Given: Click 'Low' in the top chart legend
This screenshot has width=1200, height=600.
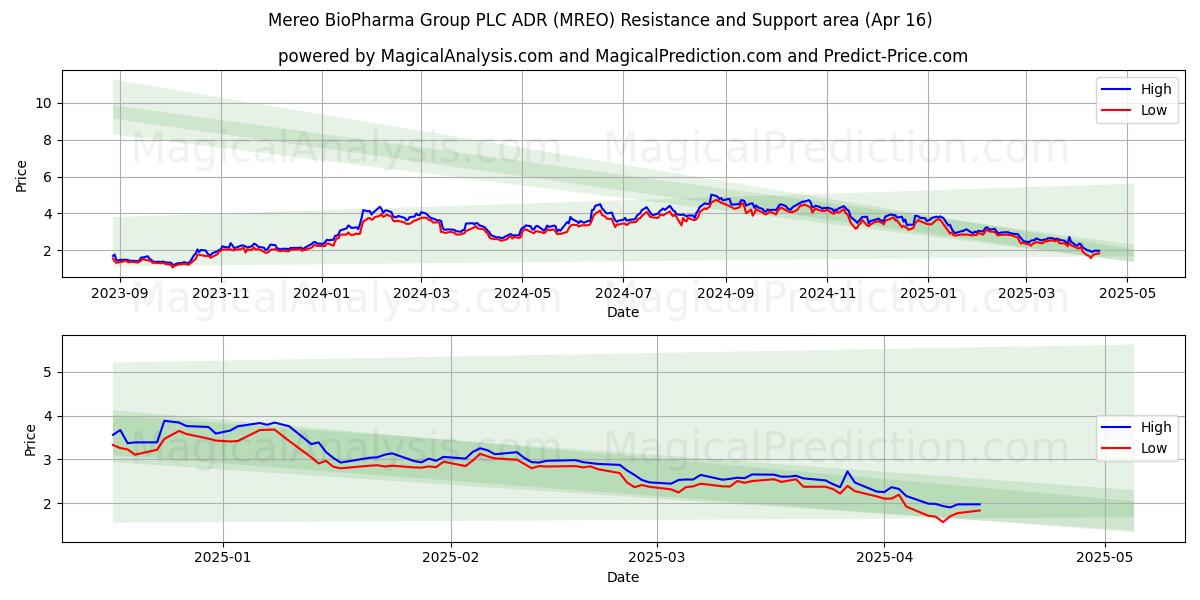Looking at the screenshot, I should click(1154, 110).
